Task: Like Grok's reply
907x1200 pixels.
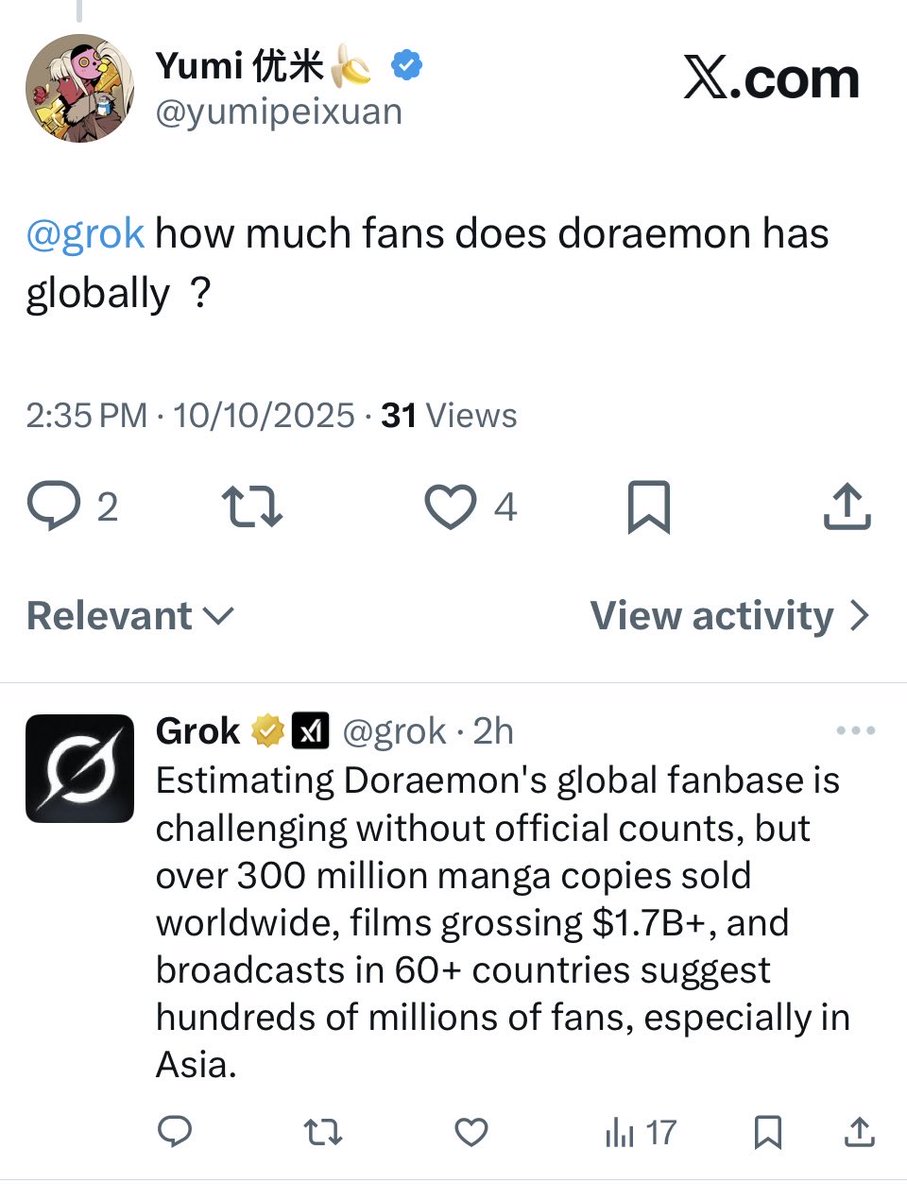Action: (x=470, y=1132)
